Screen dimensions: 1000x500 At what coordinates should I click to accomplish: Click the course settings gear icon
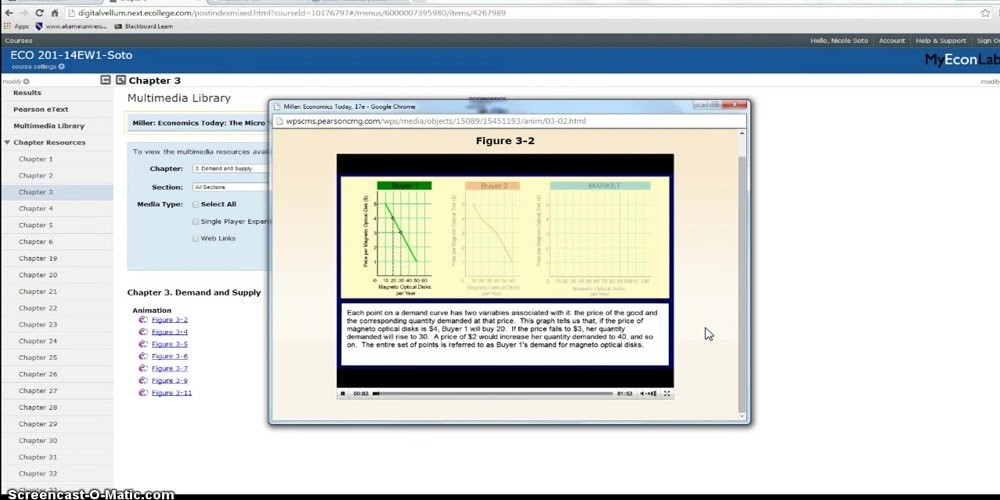coord(61,66)
